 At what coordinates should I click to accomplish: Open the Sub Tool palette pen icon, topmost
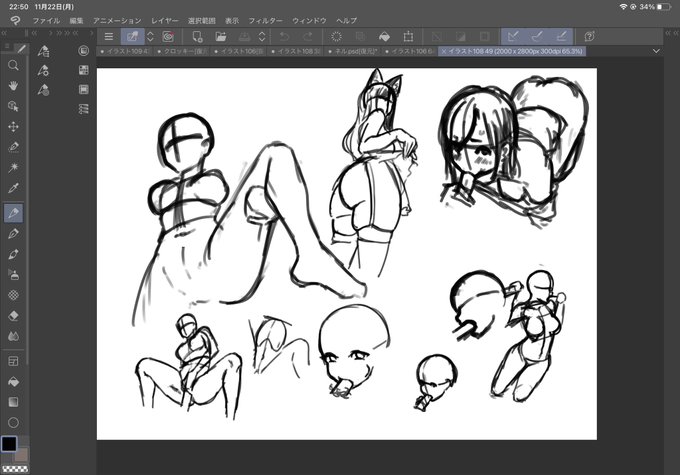[43, 51]
